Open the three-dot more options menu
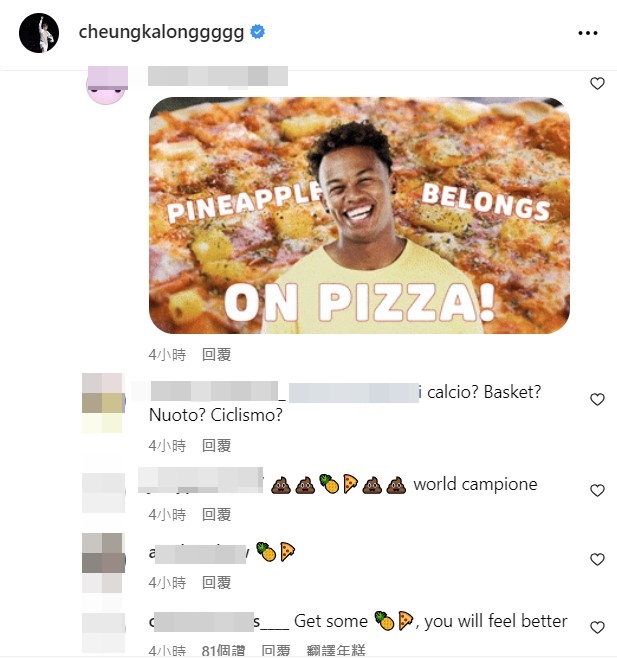 587,33
